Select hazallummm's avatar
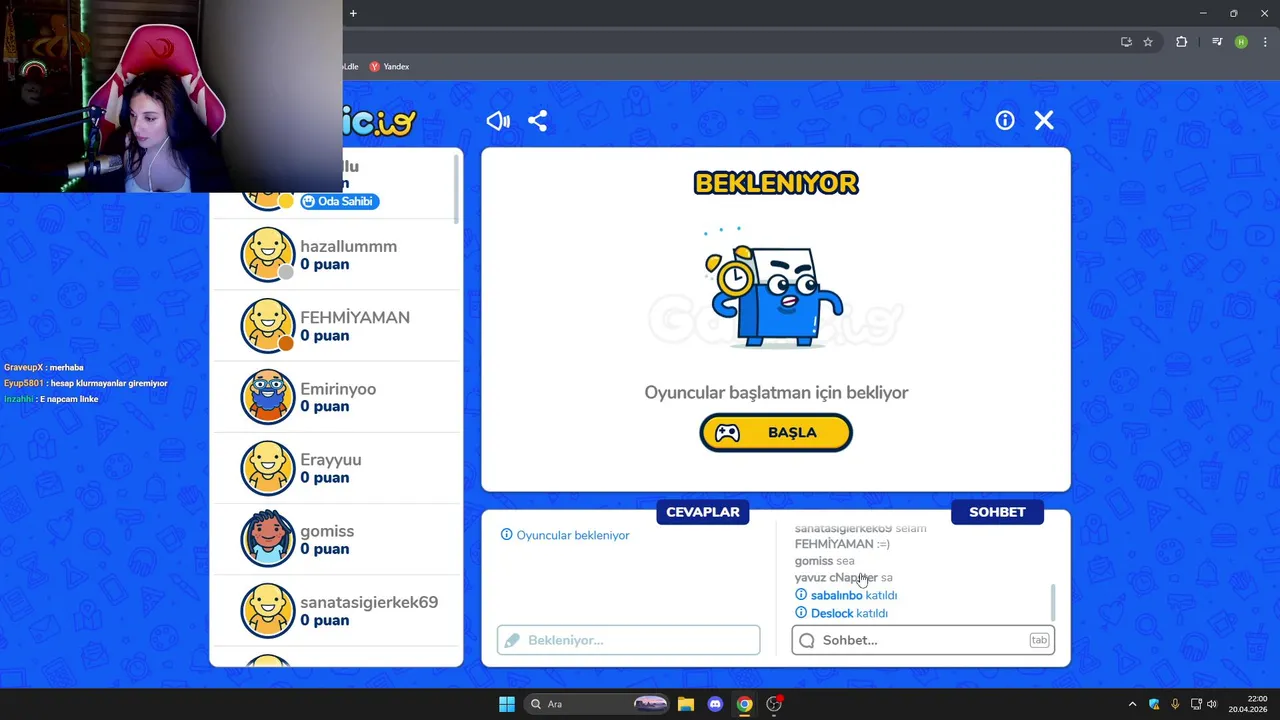 click(x=268, y=254)
